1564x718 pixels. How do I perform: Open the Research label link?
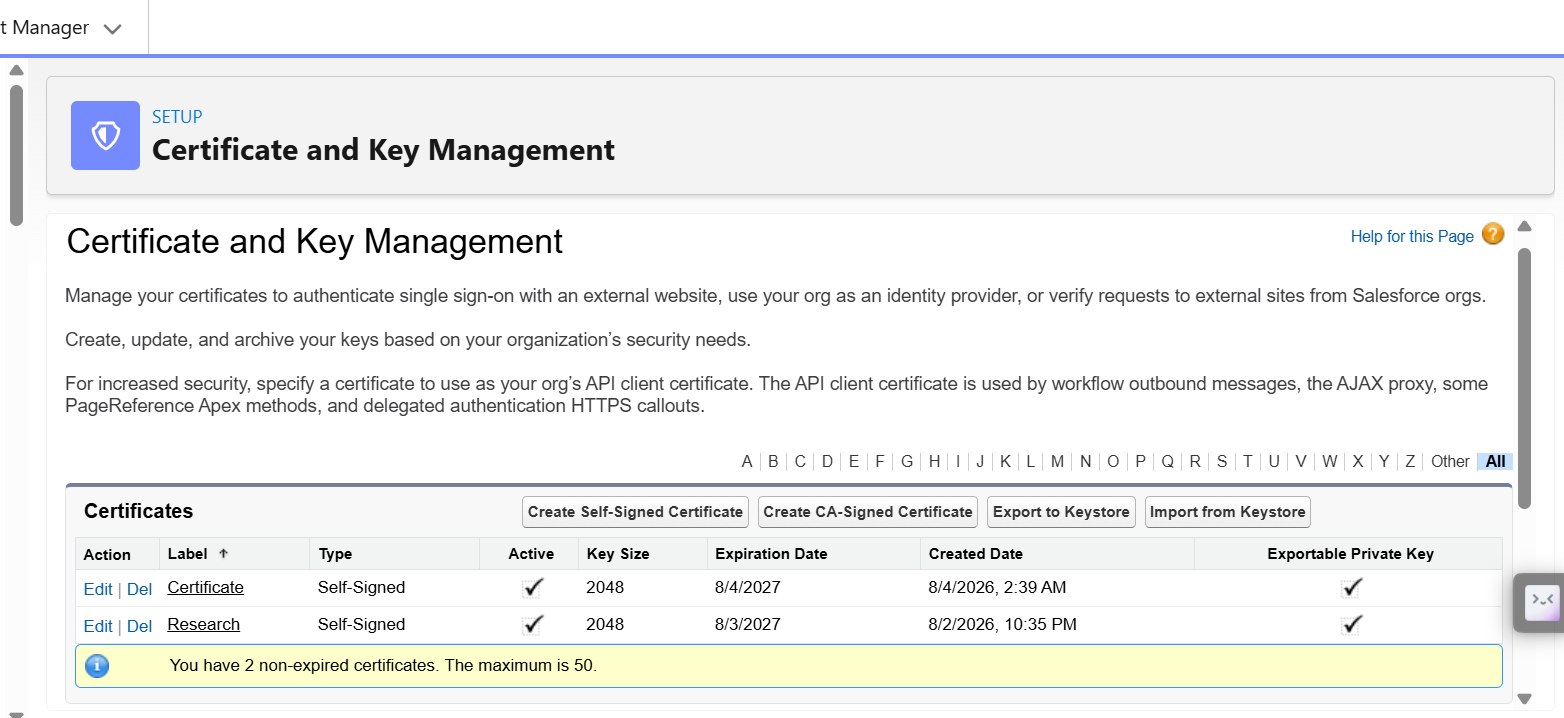tap(203, 624)
